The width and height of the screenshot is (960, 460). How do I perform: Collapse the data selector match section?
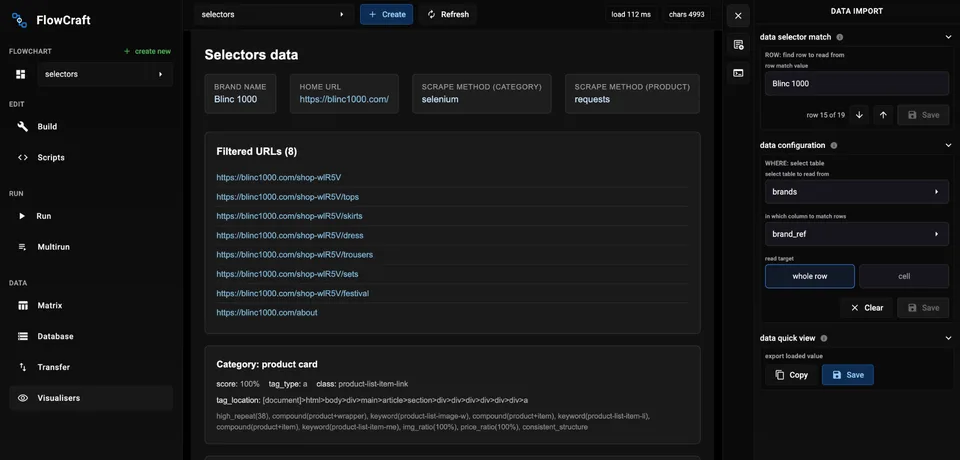tap(948, 37)
